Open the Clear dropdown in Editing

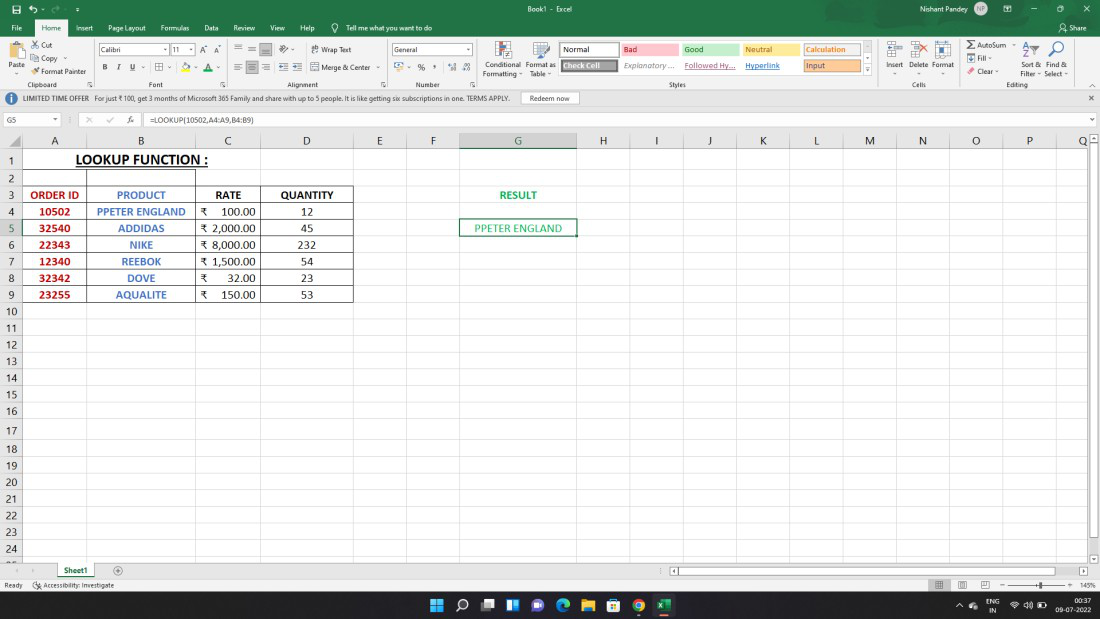[982, 71]
